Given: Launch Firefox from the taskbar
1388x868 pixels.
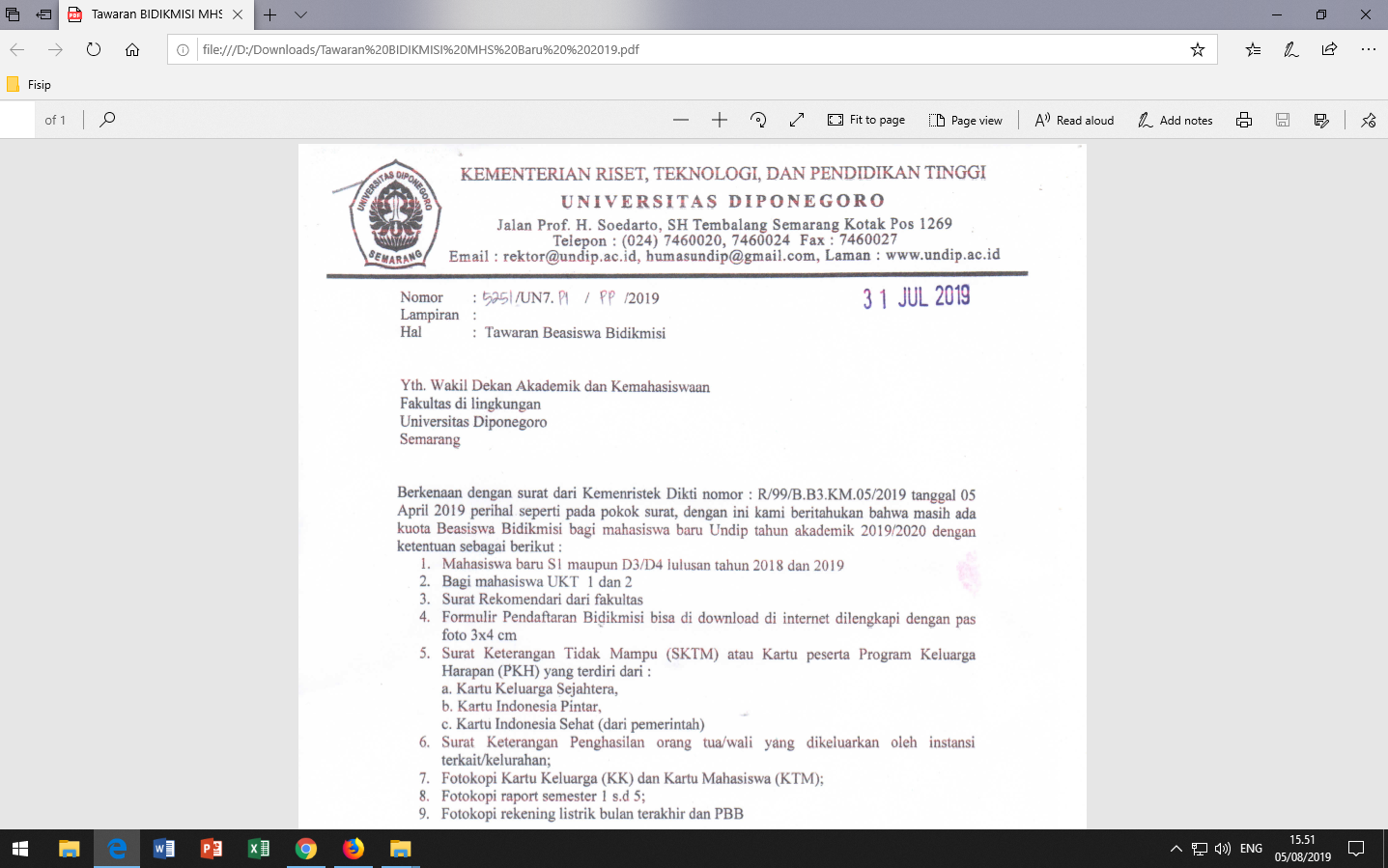Looking at the screenshot, I should click(354, 848).
